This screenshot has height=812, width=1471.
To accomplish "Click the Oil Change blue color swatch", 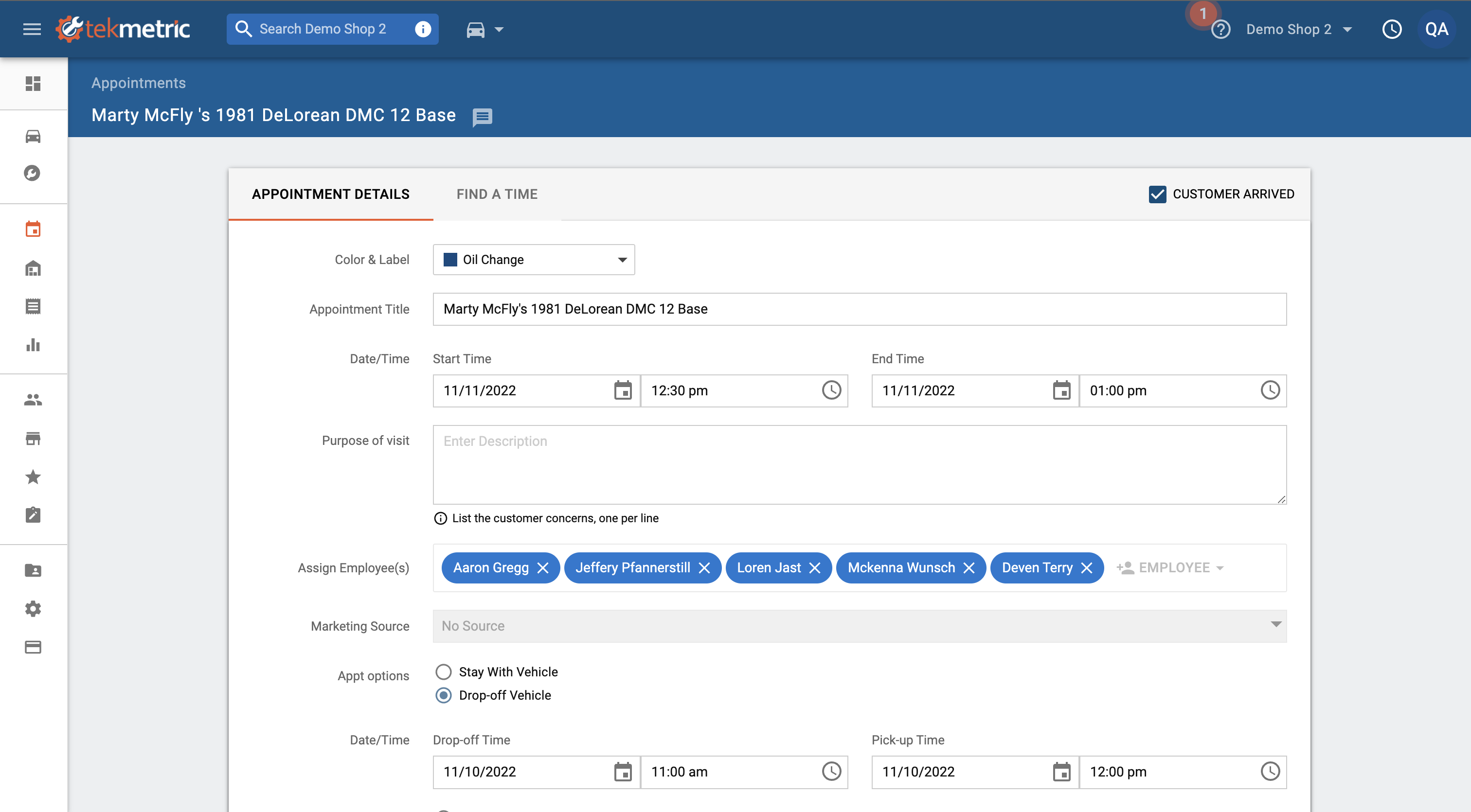I will tap(450, 260).
